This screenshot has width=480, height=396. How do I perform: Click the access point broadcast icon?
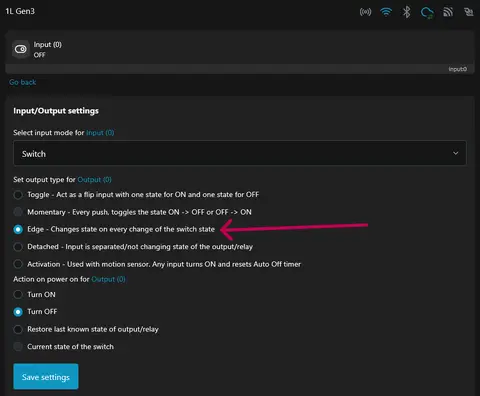(365, 12)
